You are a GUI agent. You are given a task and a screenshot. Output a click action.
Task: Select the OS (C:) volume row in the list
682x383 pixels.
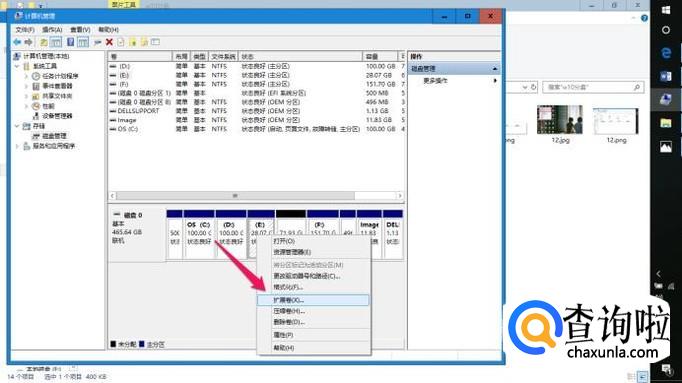click(x=257, y=129)
